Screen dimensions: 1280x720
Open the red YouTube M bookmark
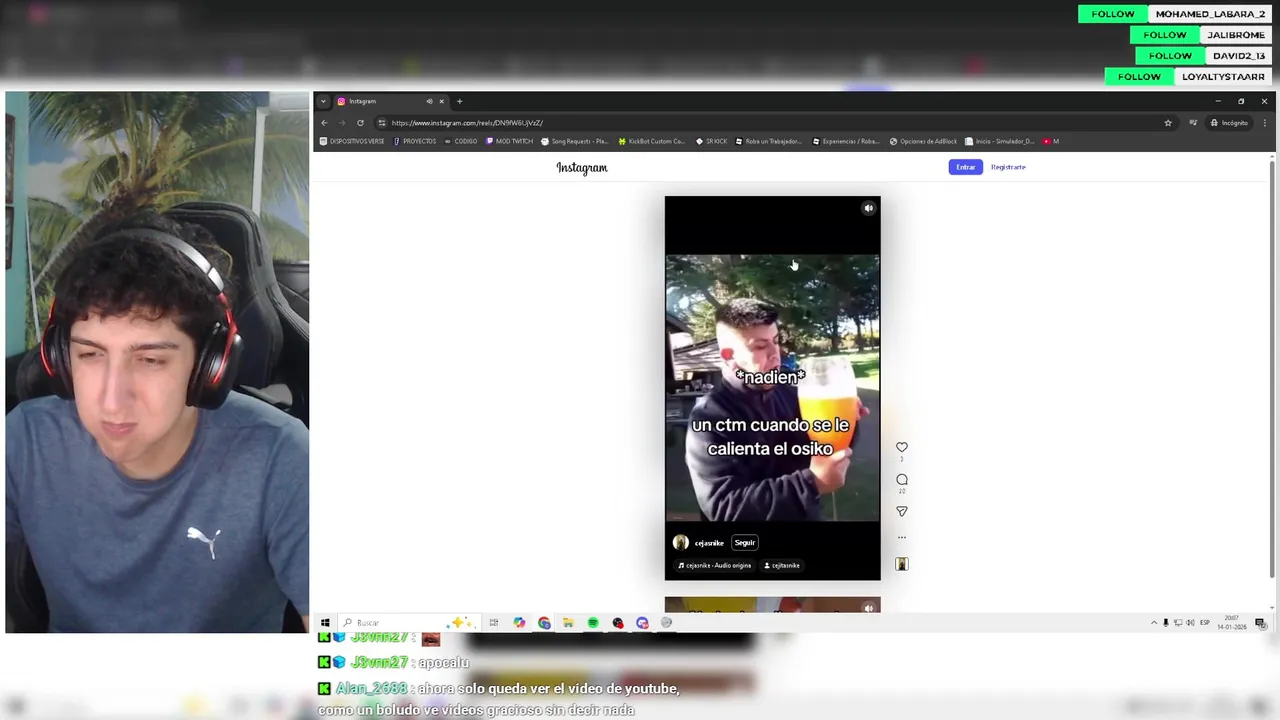[x=1051, y=141]
